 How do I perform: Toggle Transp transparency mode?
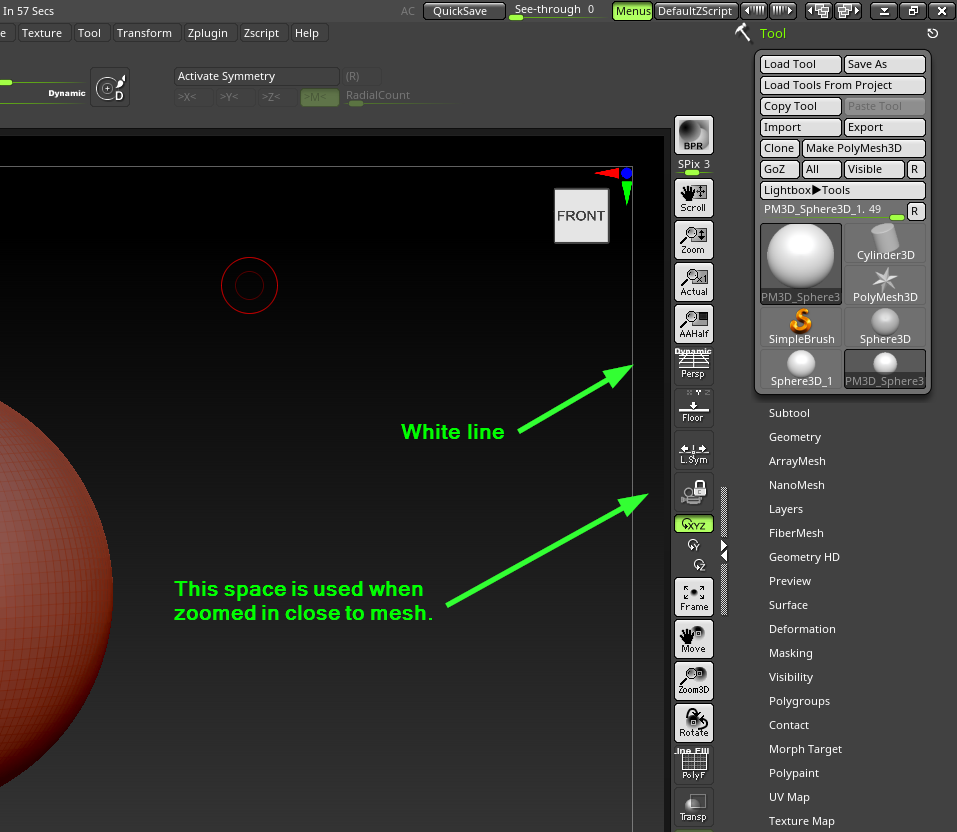(693, 807)
